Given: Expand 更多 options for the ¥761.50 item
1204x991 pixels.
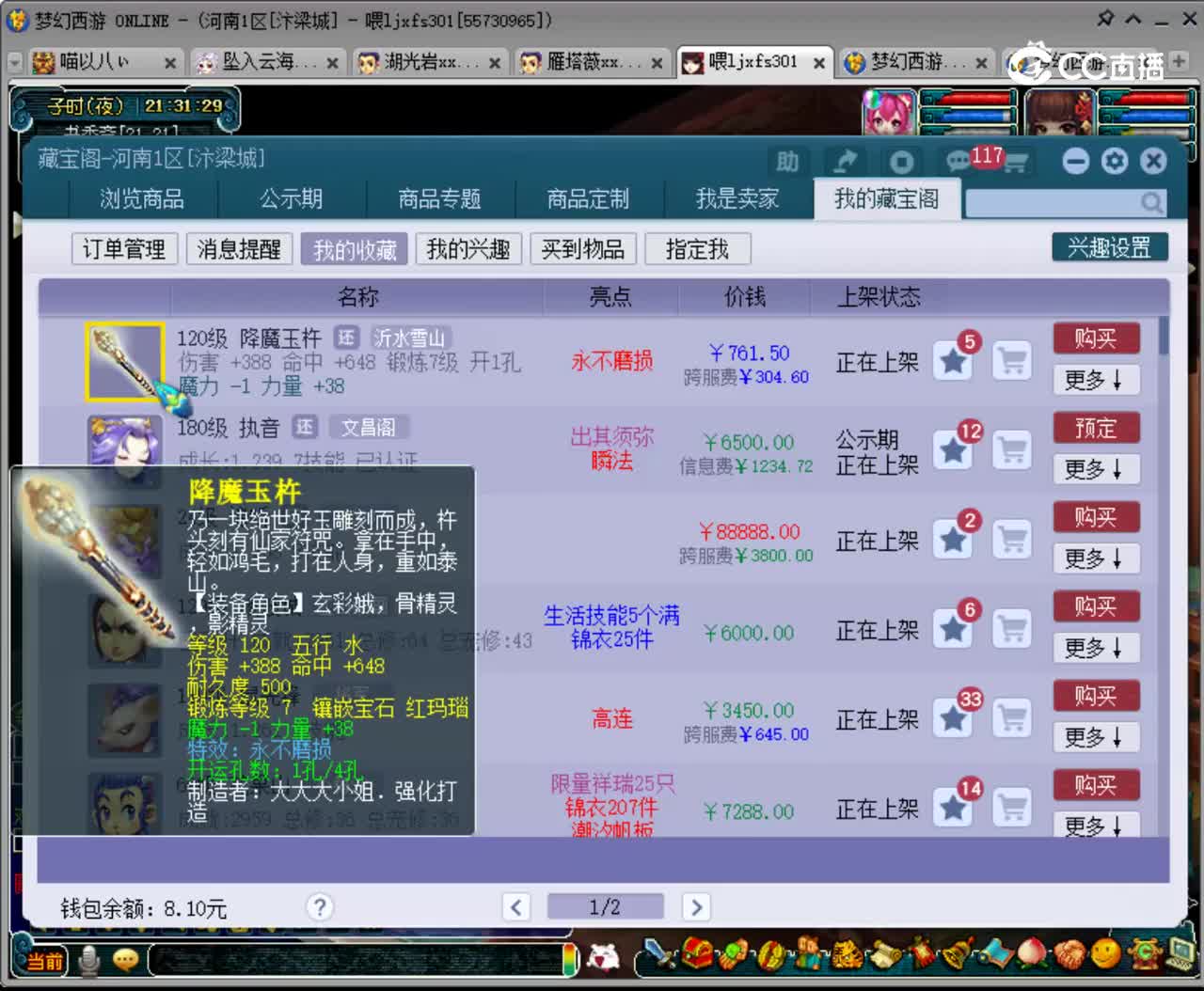Looking at the screenshot, I should 1095,380.
